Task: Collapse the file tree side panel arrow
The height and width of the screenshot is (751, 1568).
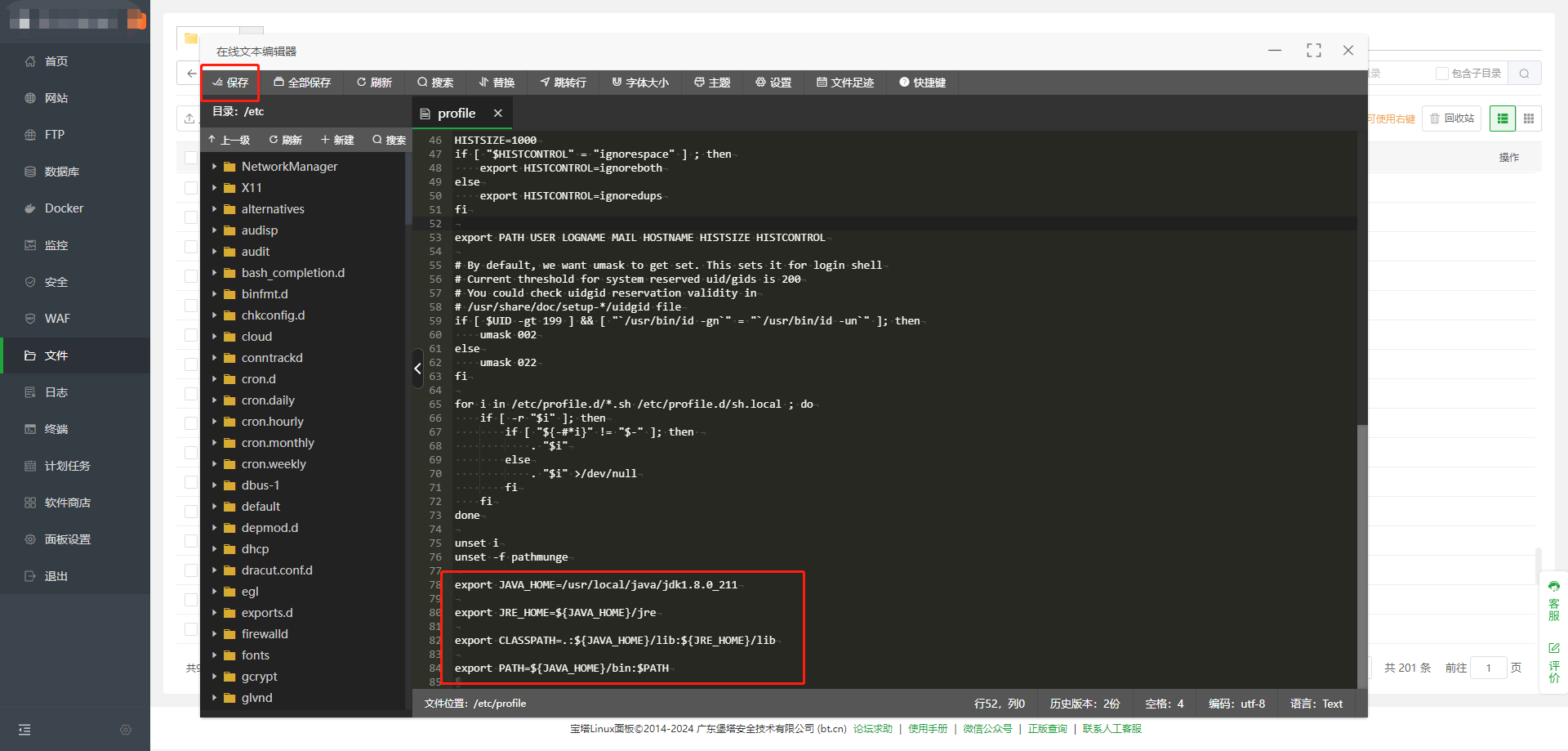Action: 417,369
